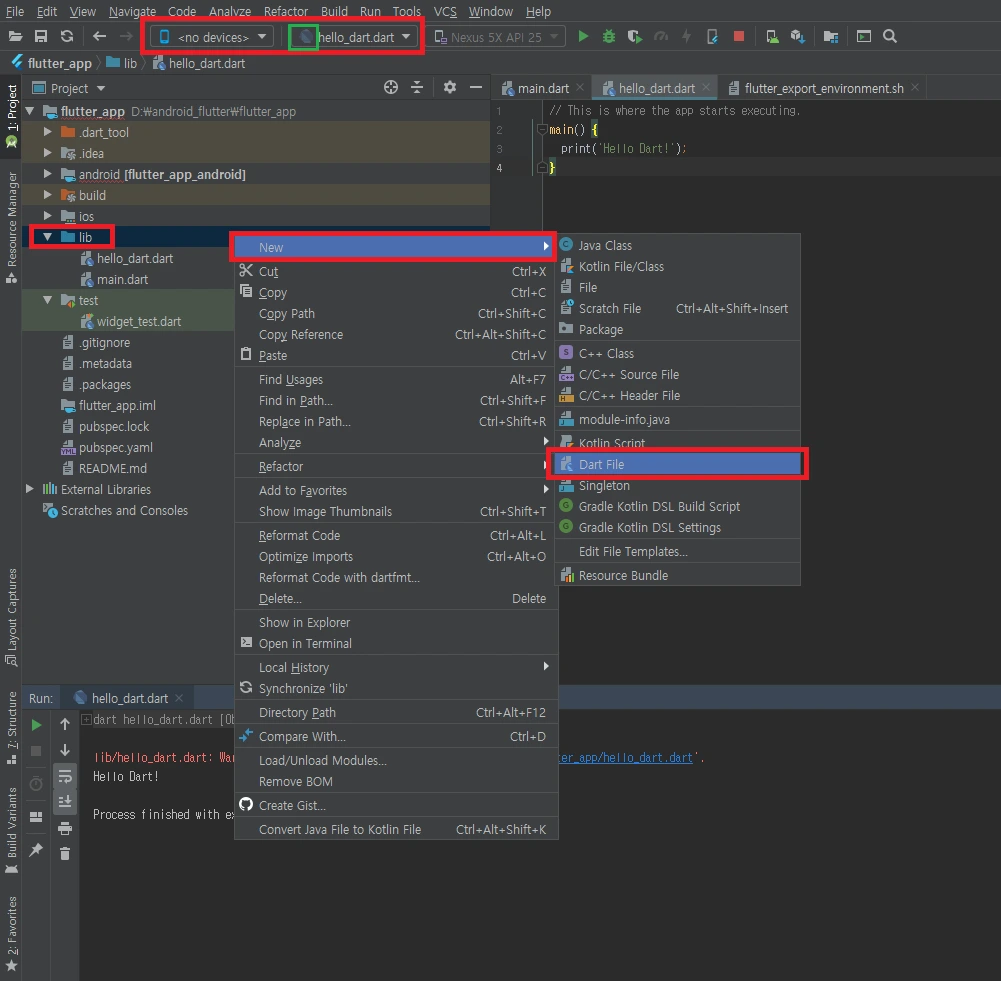Image resolution: width=1001 pixels, height=981 pixels.
Task: Click the pin tab icon in Run panel
Action: pos(36,850)
